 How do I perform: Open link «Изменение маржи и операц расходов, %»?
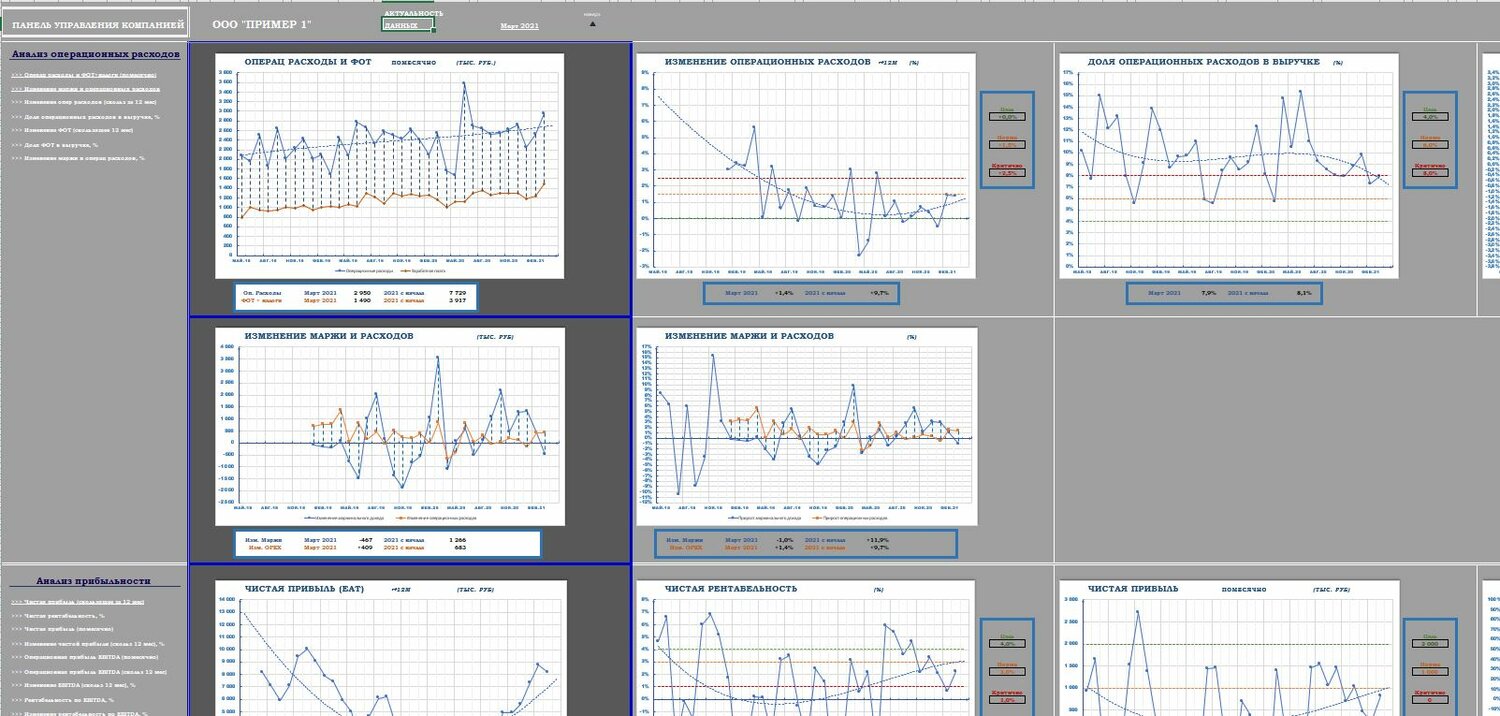(x=78, y=158)
